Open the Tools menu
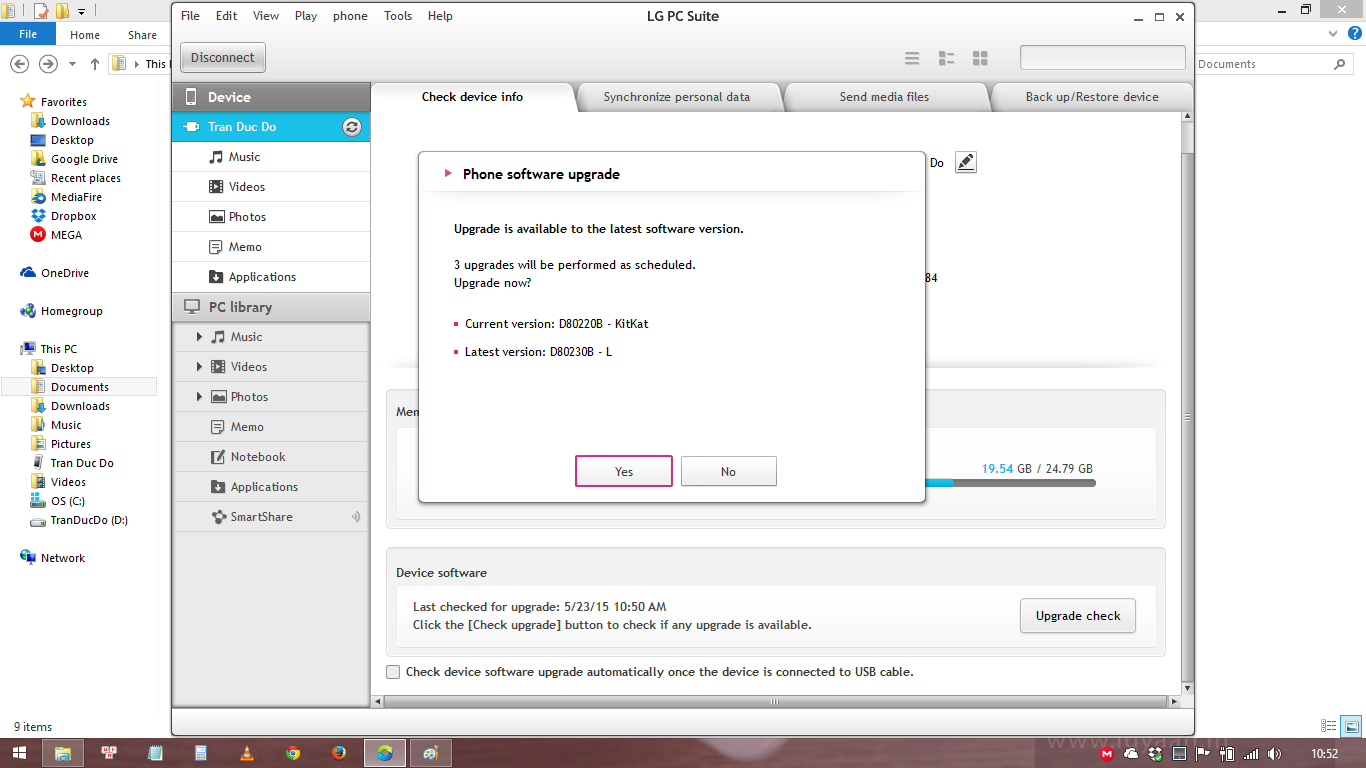1366x768 pixels. click(398, 16)
